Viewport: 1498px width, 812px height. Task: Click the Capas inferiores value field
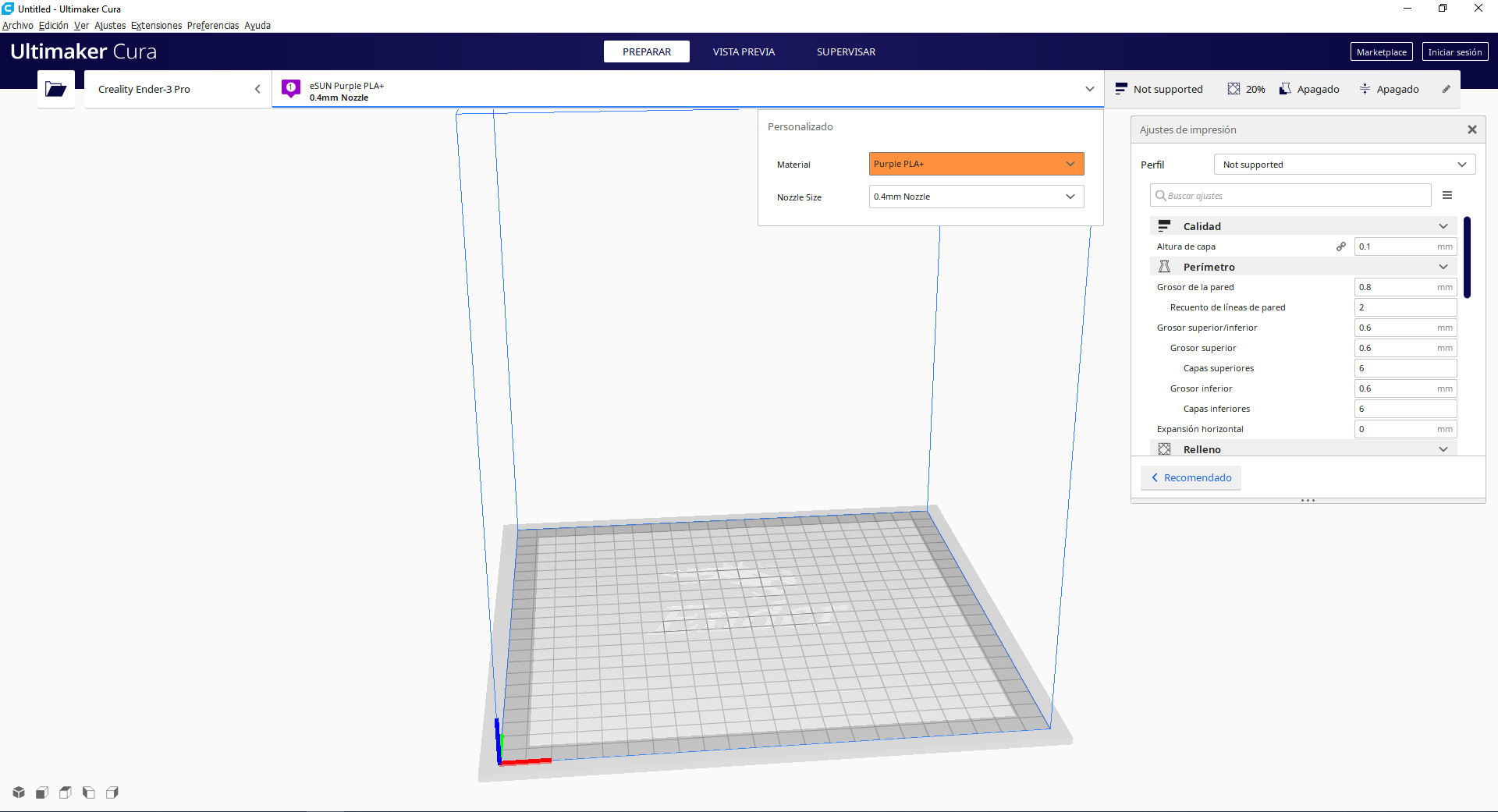click(1406, 409)
